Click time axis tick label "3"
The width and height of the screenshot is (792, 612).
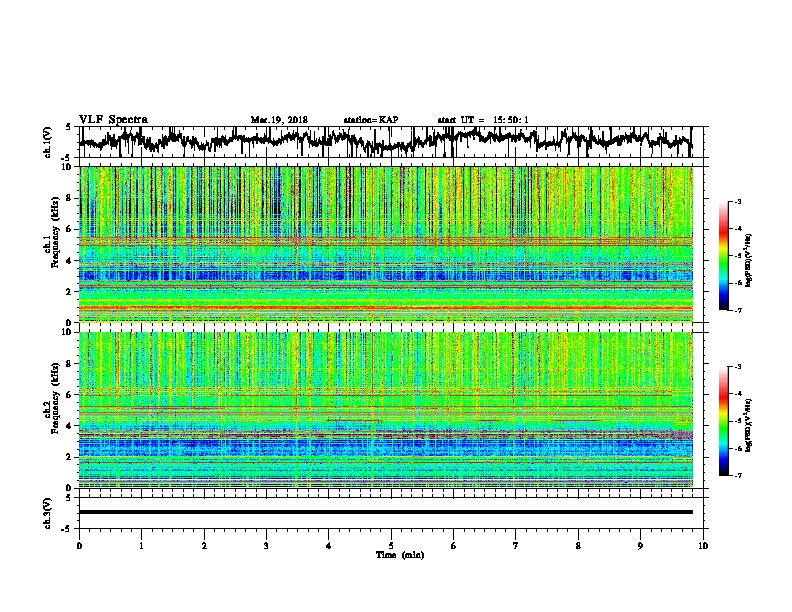266,546
